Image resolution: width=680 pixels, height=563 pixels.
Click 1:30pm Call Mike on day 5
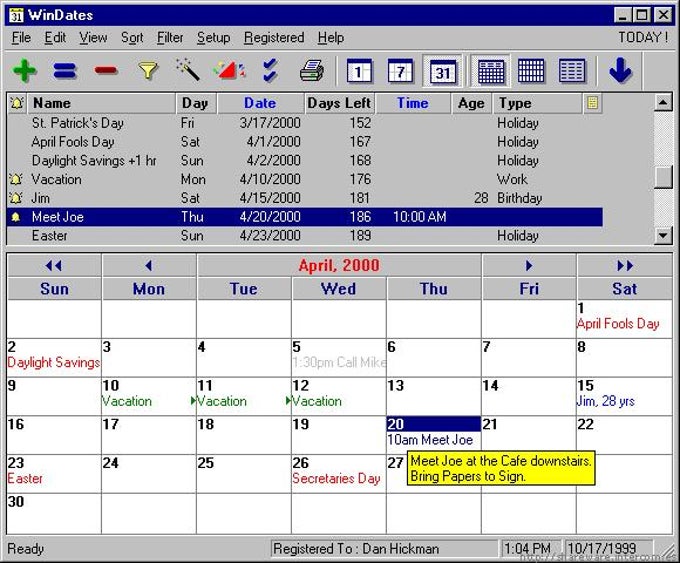tap(339, 362)
